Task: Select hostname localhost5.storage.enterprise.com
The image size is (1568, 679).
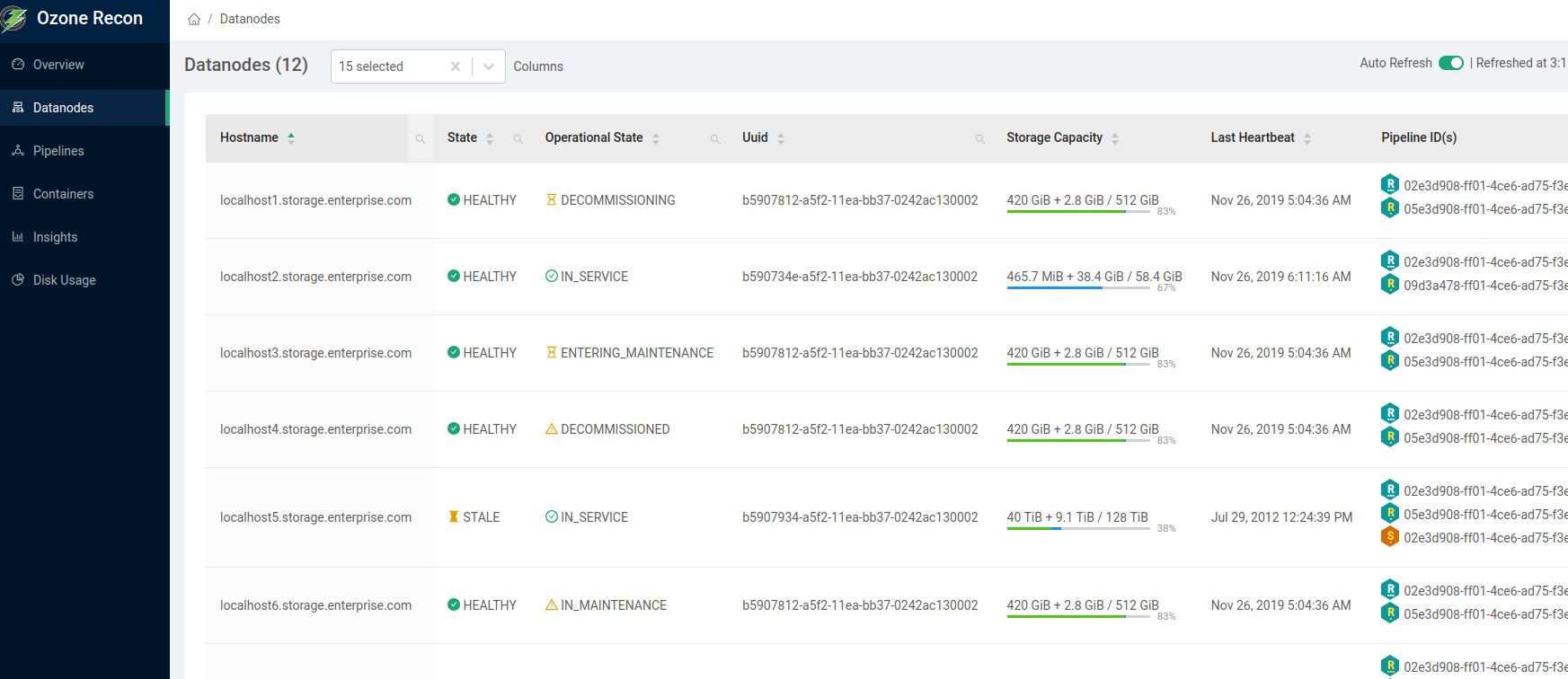Action: coord(315,517)
